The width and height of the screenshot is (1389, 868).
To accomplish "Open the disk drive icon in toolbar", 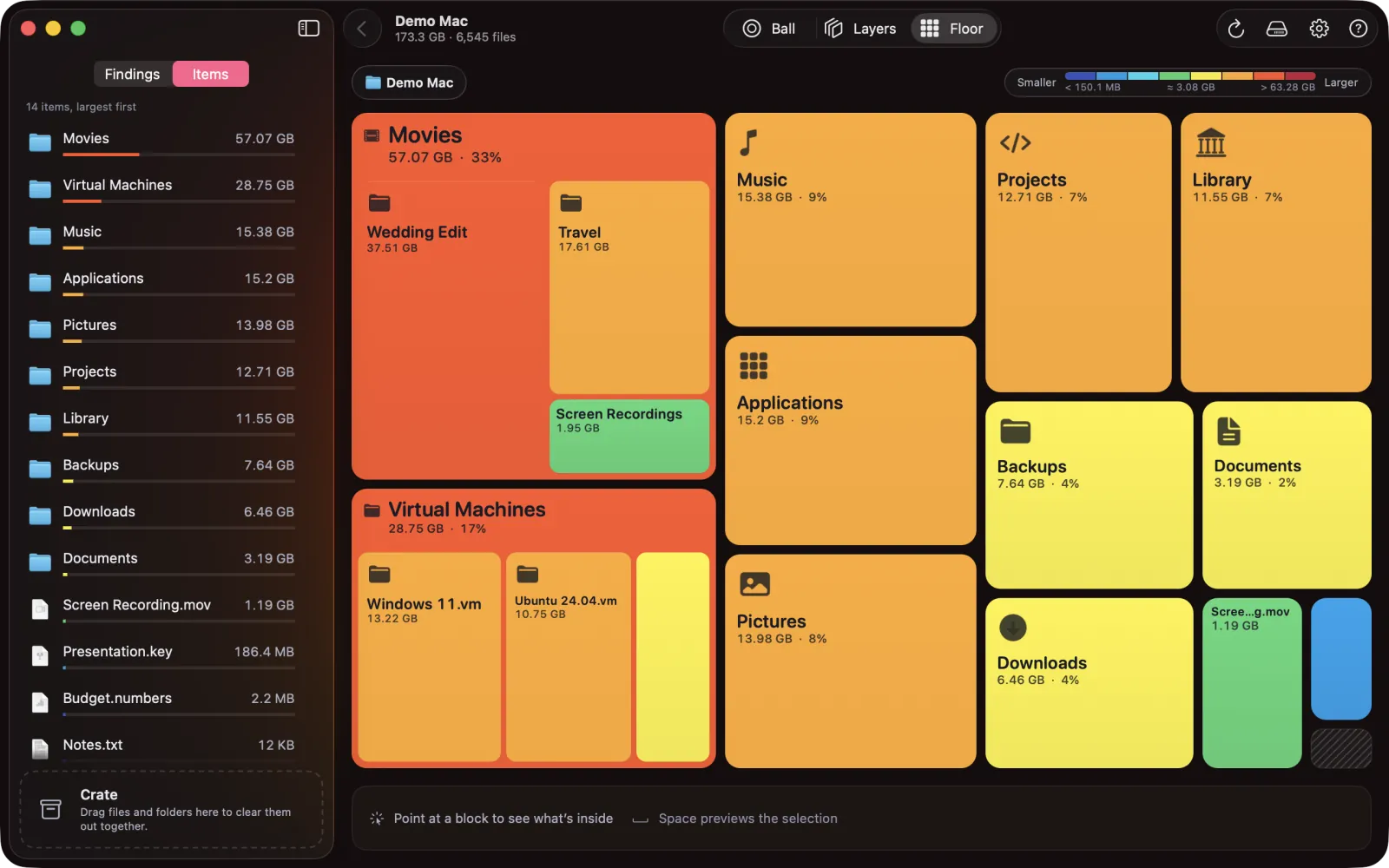I will (x=1277, y=29).
